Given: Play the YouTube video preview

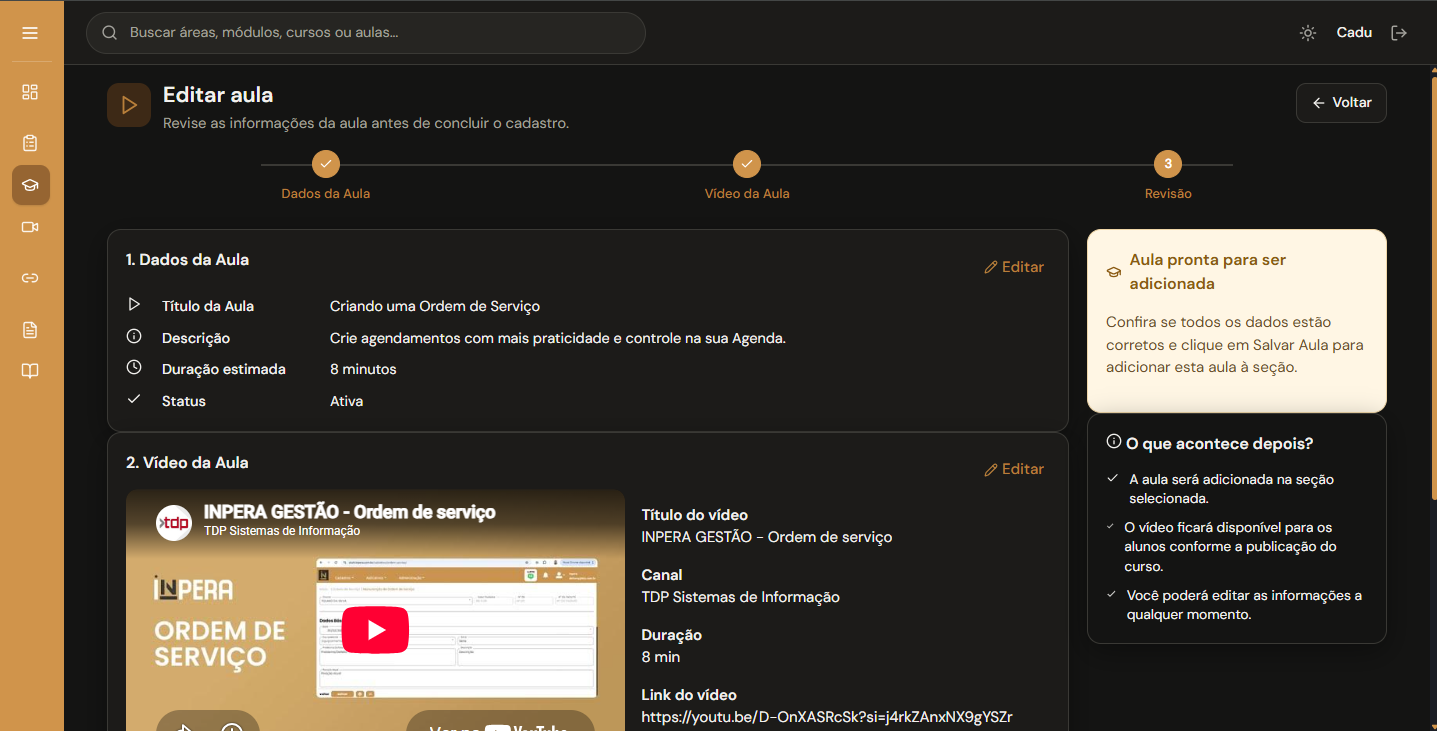Looking at the screenshot, I should click(376, 630).
